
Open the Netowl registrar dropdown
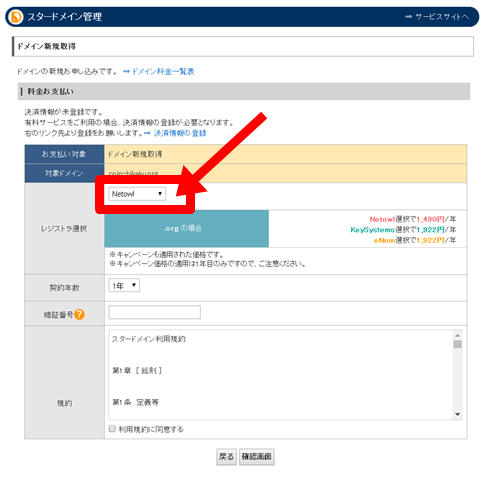coord(137,194)
